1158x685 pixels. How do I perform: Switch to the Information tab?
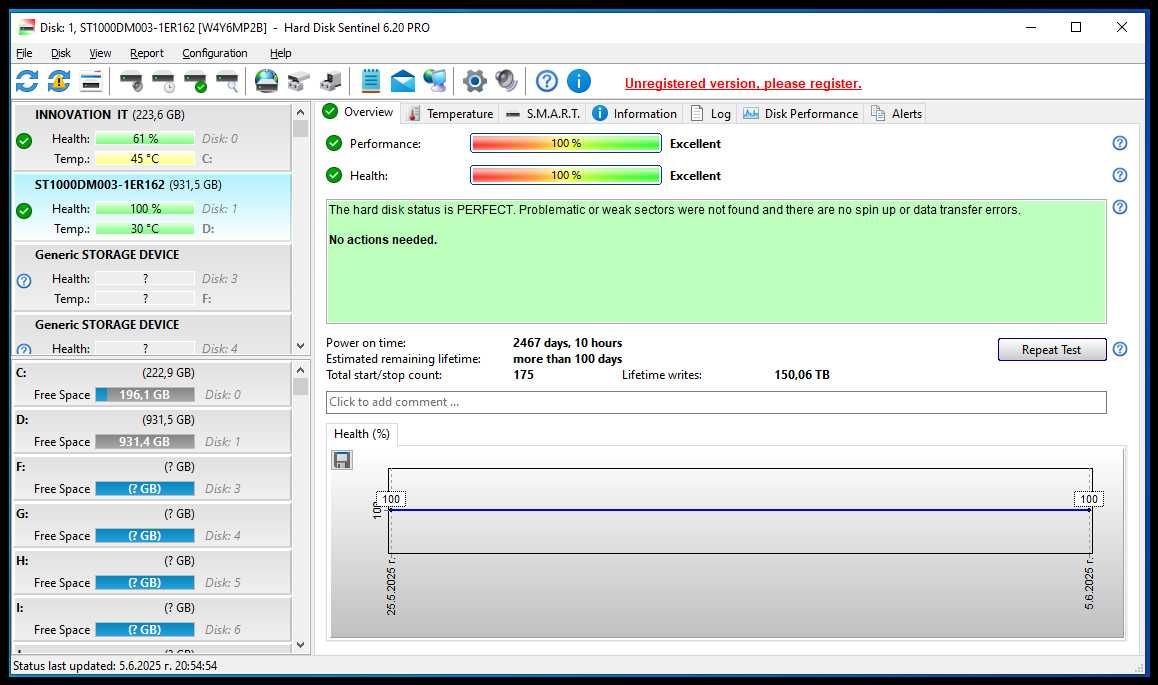click(x=634, y=114)
